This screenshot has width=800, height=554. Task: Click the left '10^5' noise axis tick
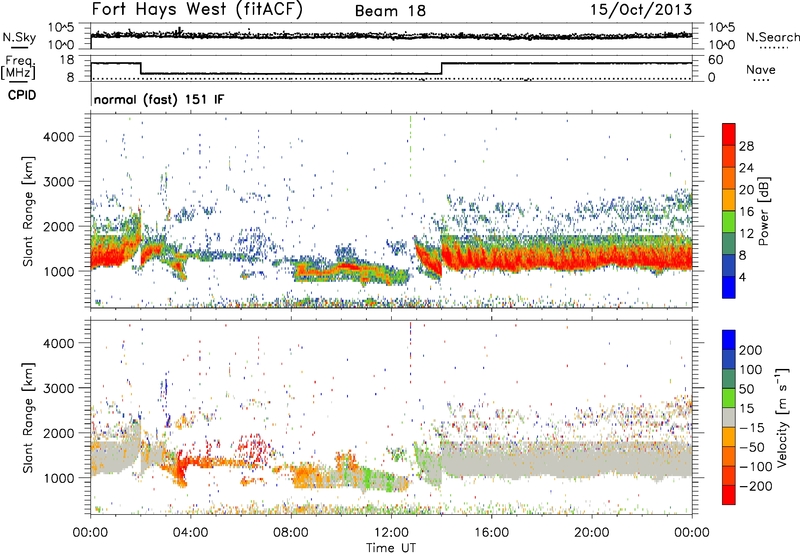coord(61,27)
